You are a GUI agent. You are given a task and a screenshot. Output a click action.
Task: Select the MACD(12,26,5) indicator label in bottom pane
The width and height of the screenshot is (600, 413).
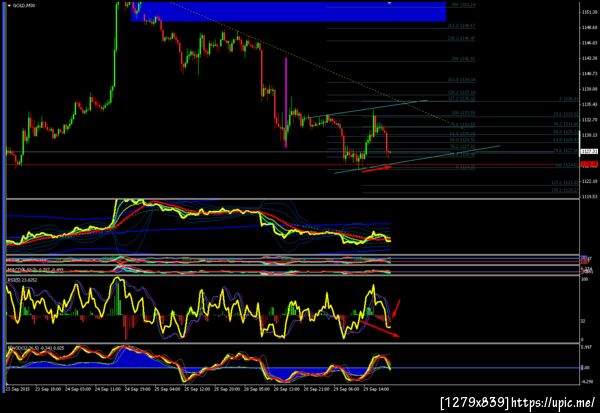click(36, 348)
